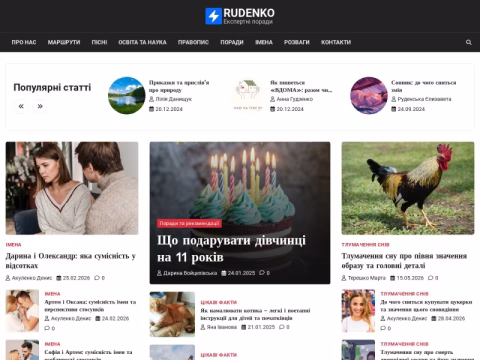
Task: Click calendar icon beside 25.02.2026 date
Action: (59, 278)
